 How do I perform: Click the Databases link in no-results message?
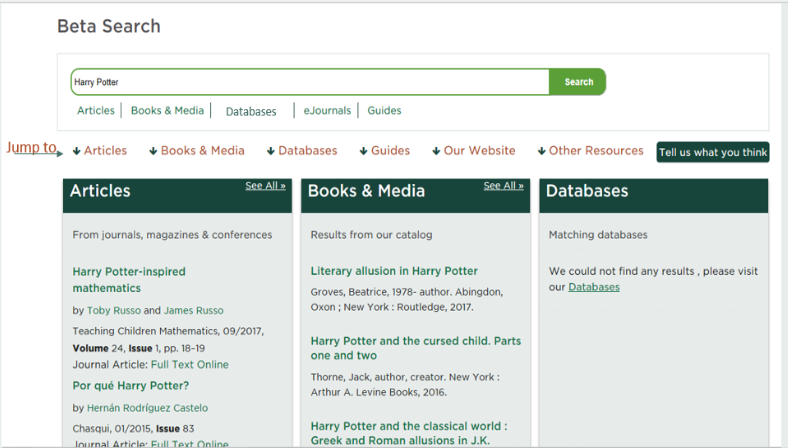coord(594,287)
